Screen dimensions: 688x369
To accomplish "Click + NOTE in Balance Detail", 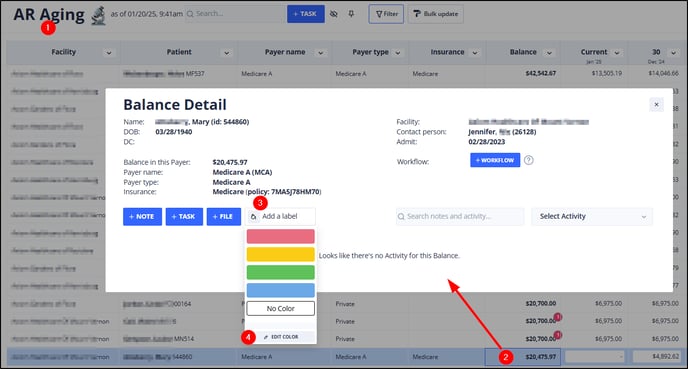I will [x=142, y=216].
